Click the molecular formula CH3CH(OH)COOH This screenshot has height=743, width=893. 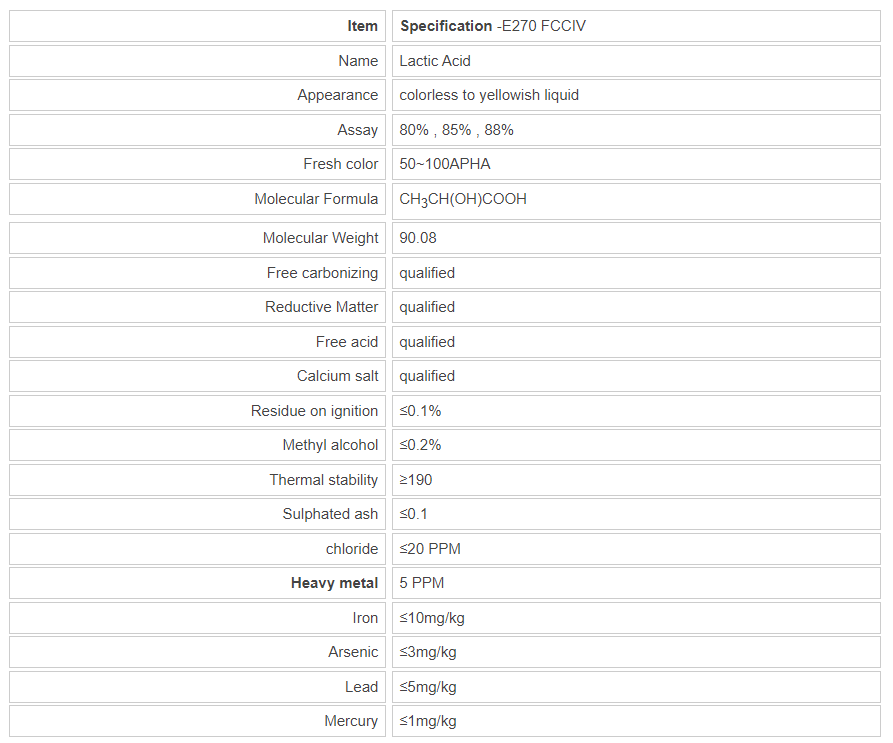pyautogui.click(x=463, y=199)
